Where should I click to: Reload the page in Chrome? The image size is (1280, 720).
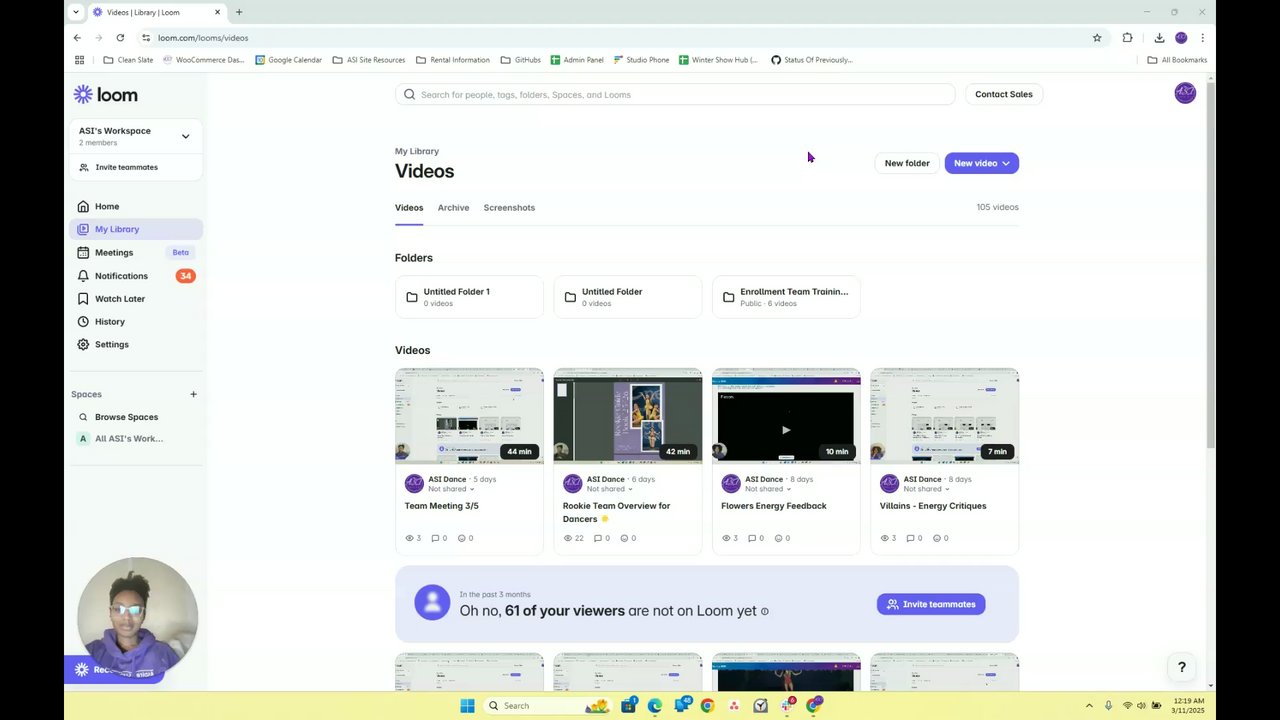click(120, 38)
